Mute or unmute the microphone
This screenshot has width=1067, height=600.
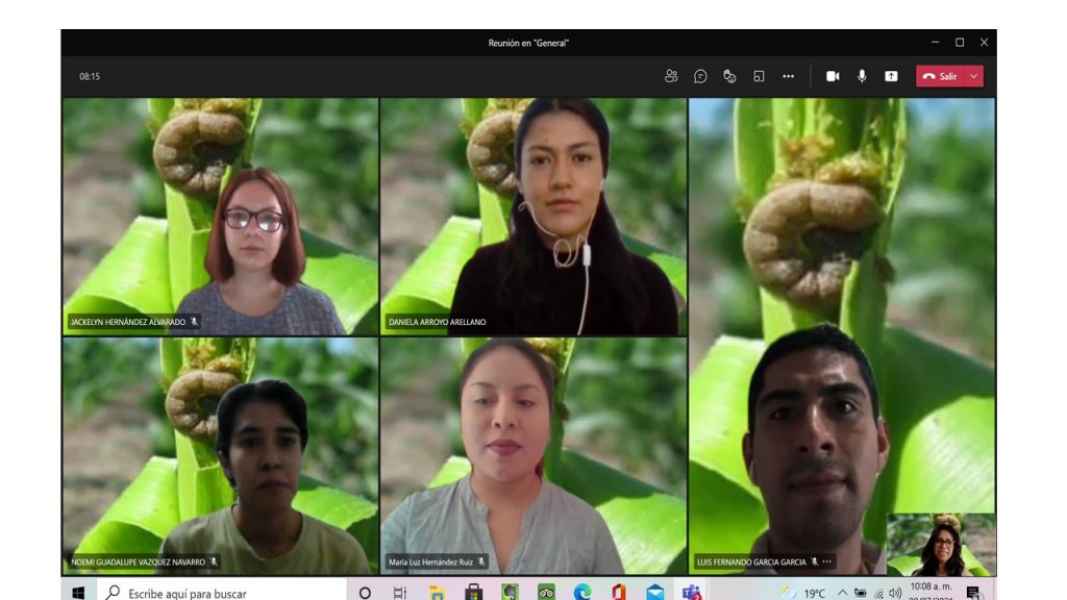(x=861, y=76)
